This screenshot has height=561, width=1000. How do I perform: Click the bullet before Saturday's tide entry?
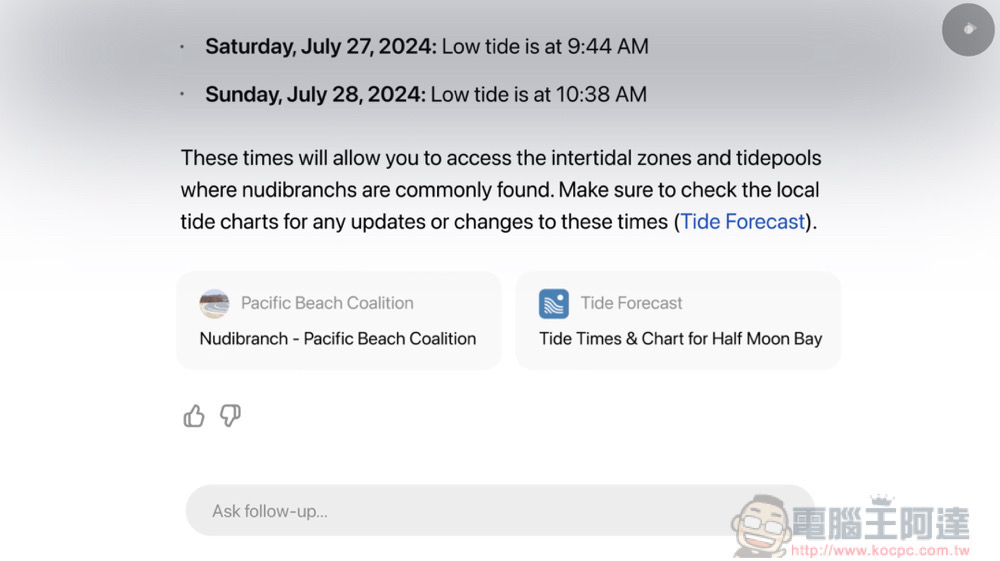click(x=182, y=47)
